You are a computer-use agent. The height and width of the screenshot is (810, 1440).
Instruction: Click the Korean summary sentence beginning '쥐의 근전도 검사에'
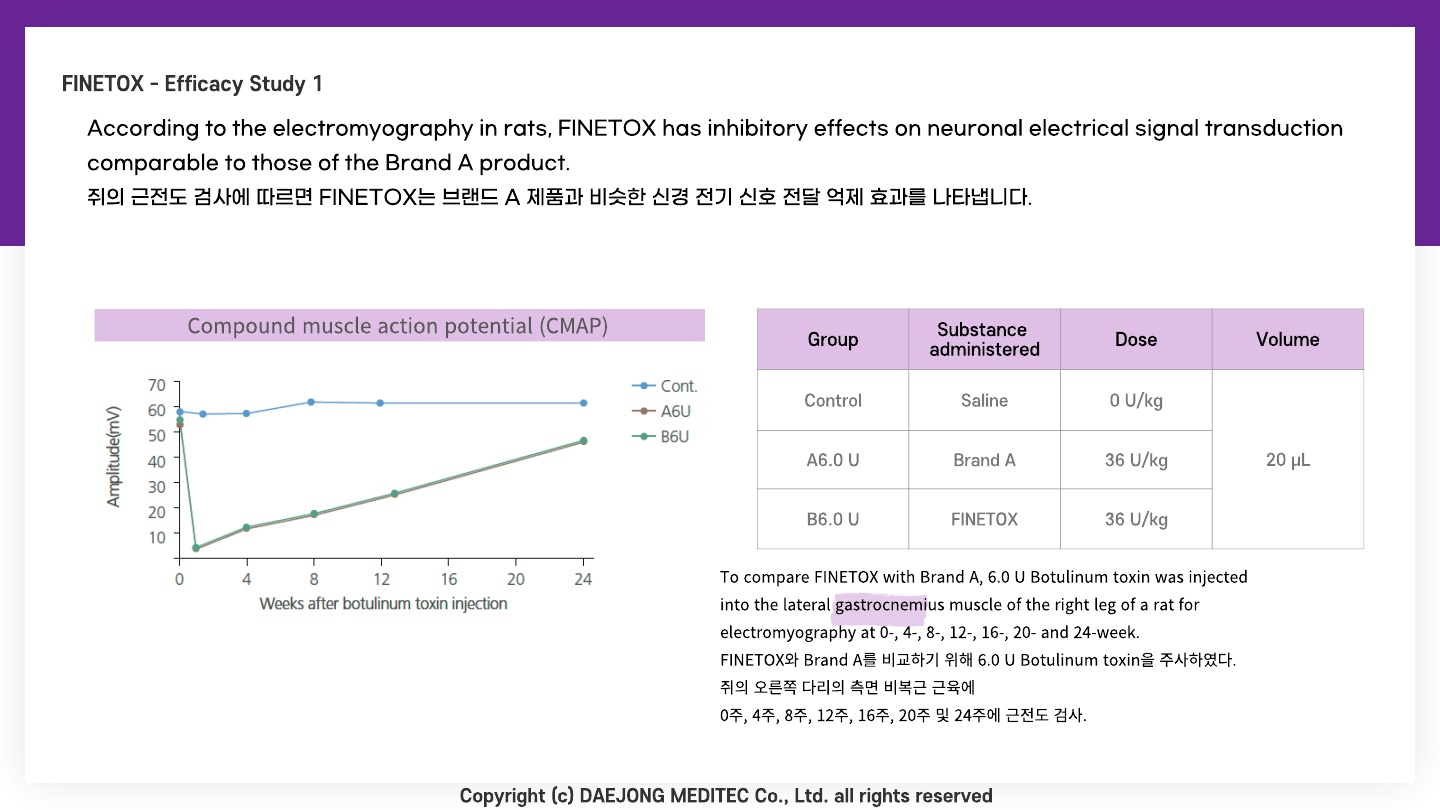point(559,198)
